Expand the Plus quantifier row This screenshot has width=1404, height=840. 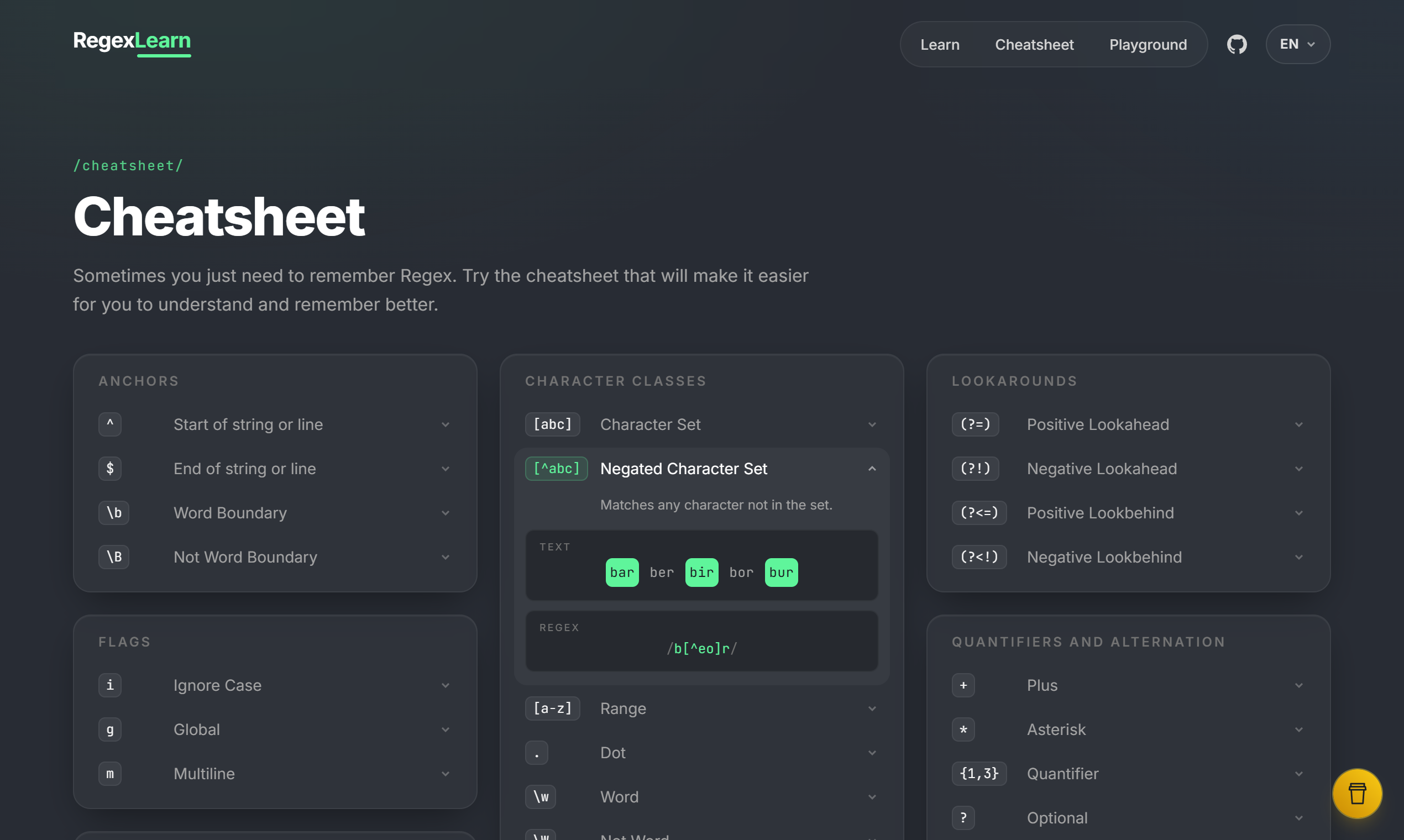tap(1128, 685)
